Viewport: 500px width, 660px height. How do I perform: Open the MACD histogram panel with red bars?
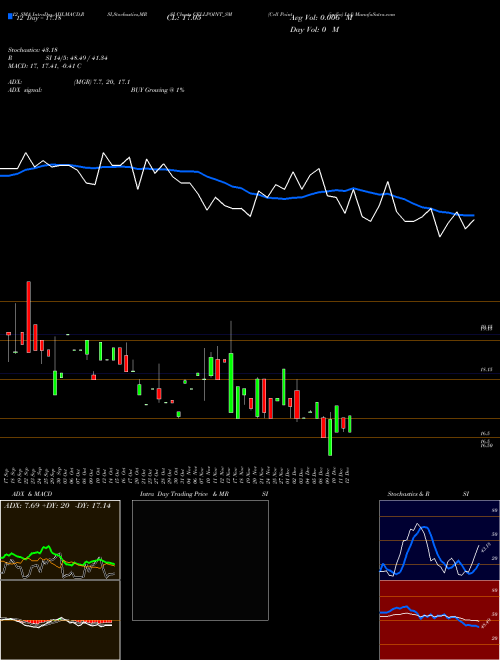(60, 620)
